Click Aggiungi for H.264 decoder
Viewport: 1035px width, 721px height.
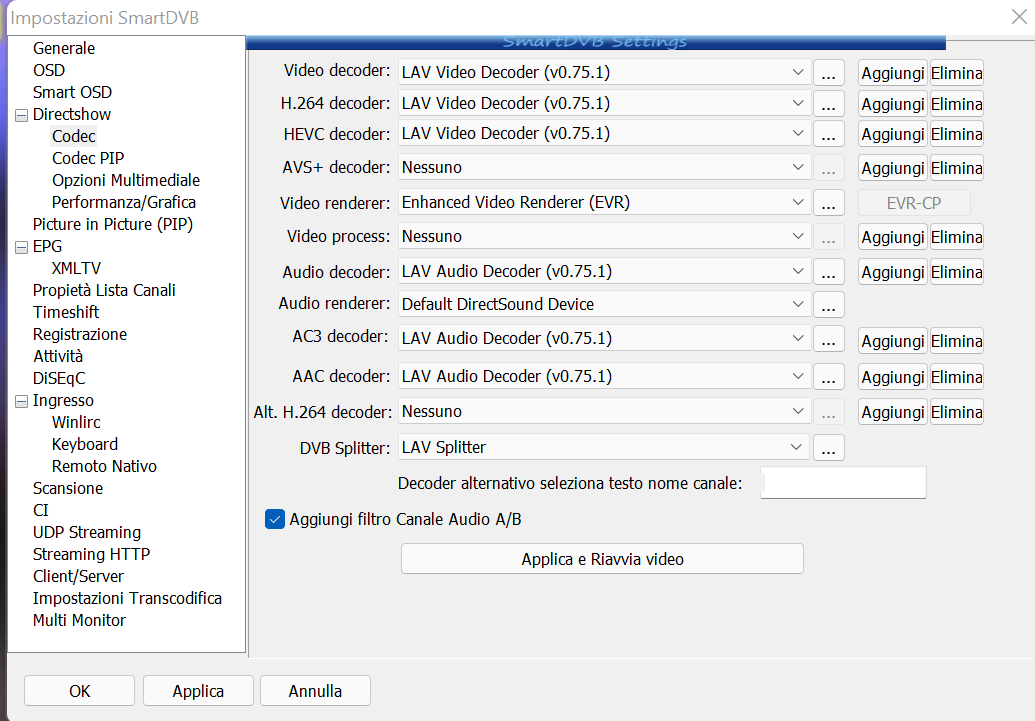pyautogui.click(x=893, y=104)
